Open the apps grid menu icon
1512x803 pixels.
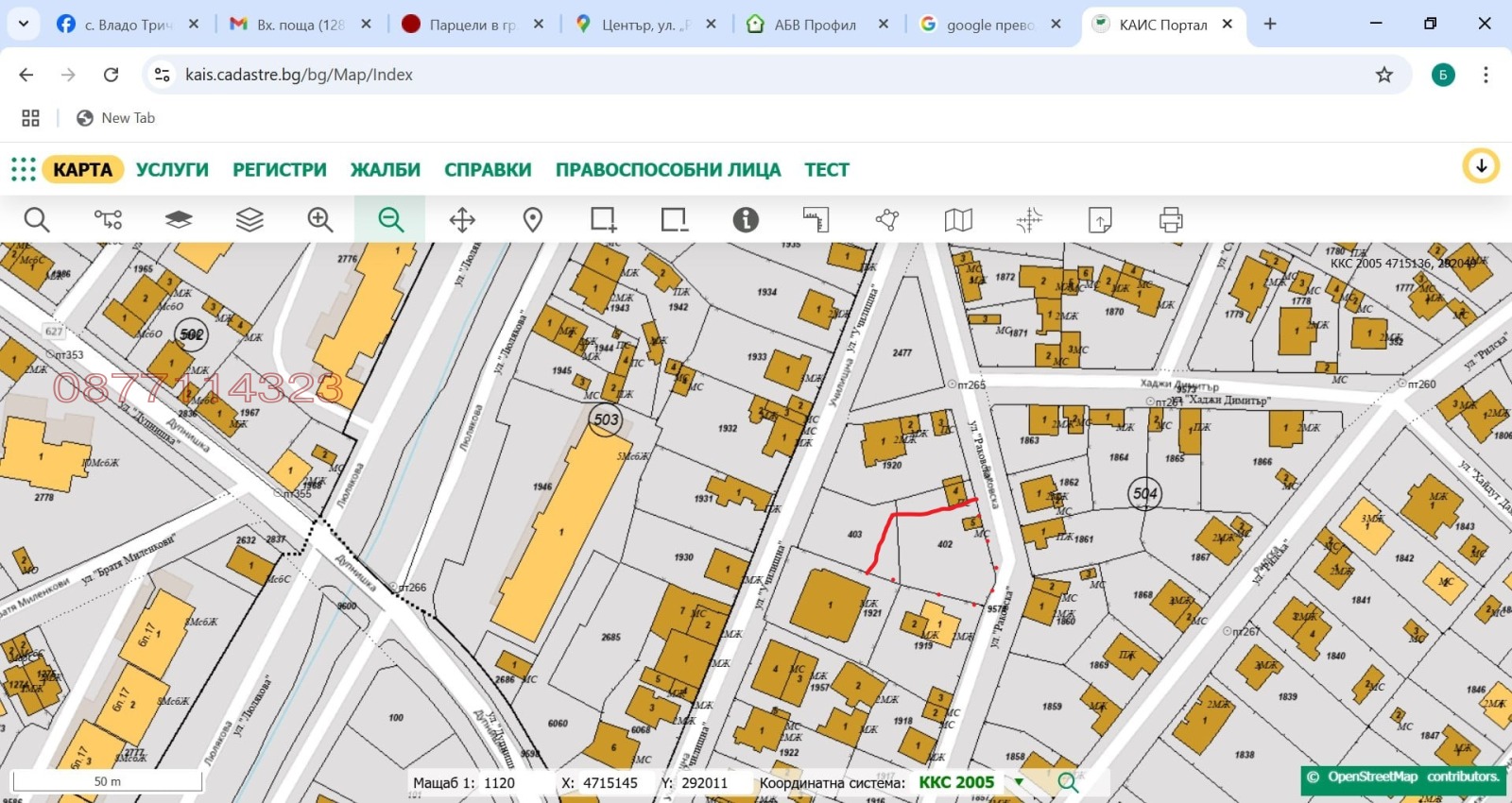[x=24, y=170]
